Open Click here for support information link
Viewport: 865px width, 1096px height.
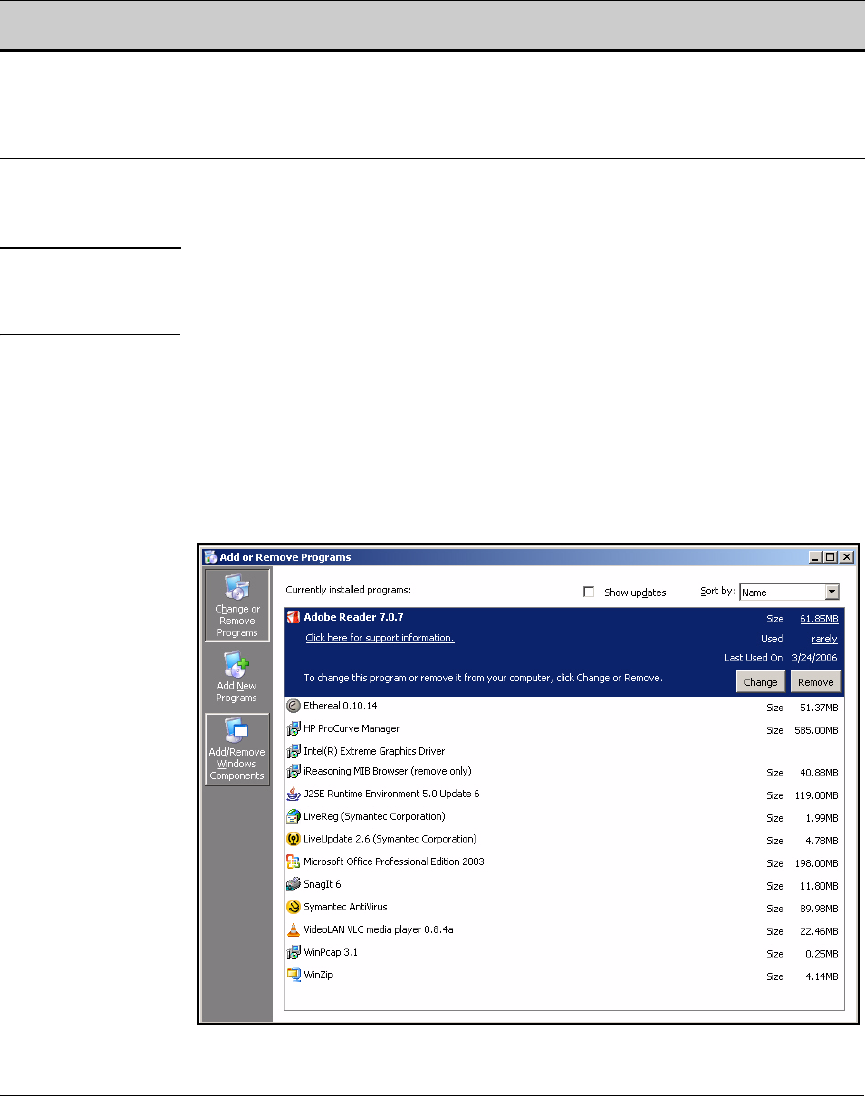[x=379, y=637]
